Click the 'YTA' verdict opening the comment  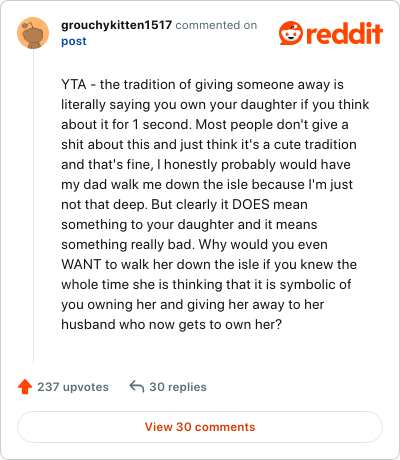(x=74, y=84)
